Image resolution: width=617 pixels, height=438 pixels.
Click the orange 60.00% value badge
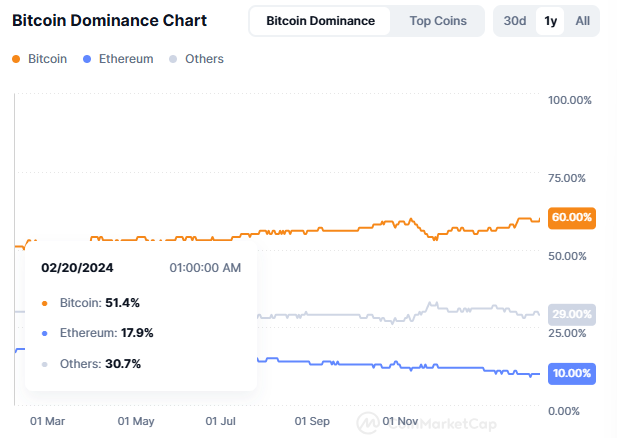(x=572, y=218)
